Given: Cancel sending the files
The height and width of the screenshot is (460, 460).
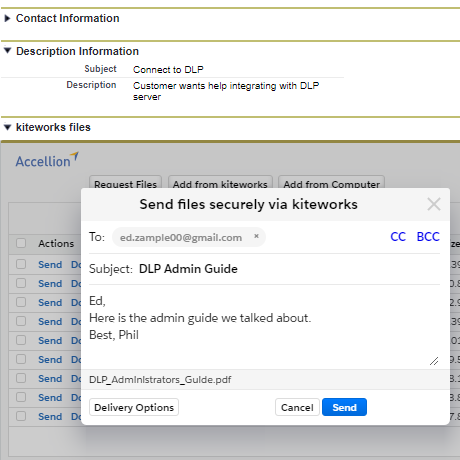Looking at the screenshot, I should click(x=297, y=407).
